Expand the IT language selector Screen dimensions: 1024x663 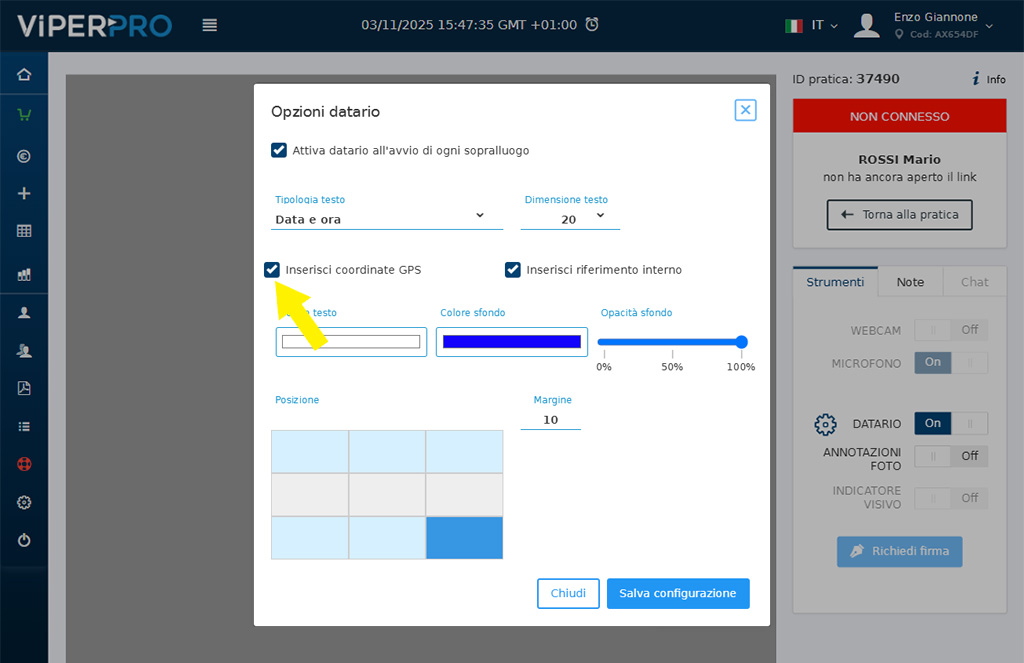click(810, 25)
